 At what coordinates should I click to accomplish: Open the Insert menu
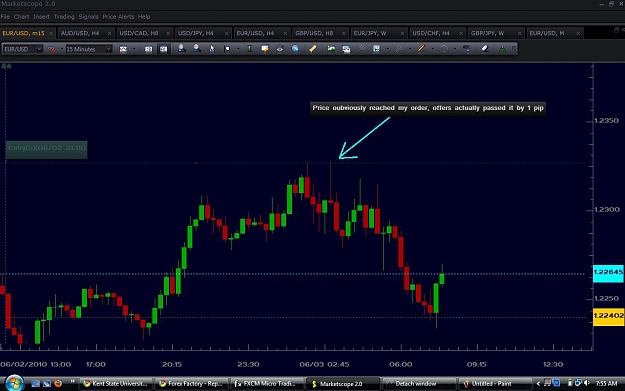coord(41,17)
